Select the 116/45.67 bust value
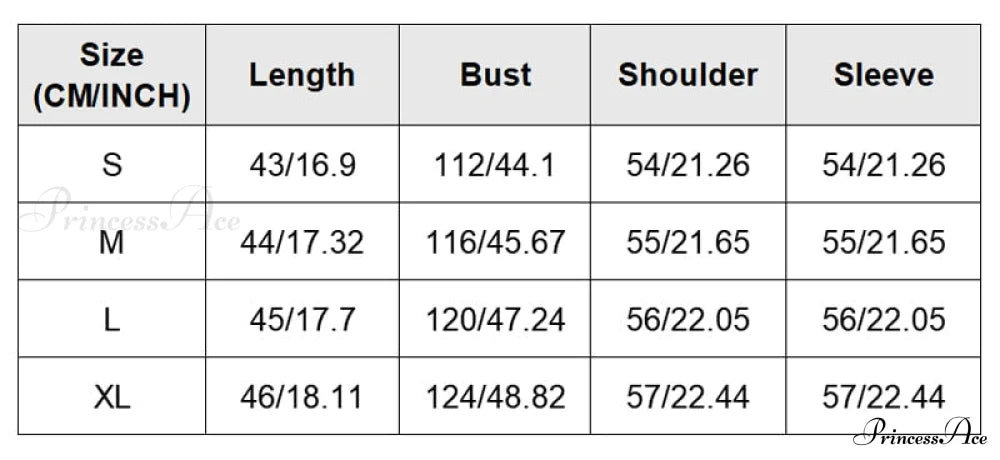The width and height of the screenshot is (1000, 460). [495, 241]
